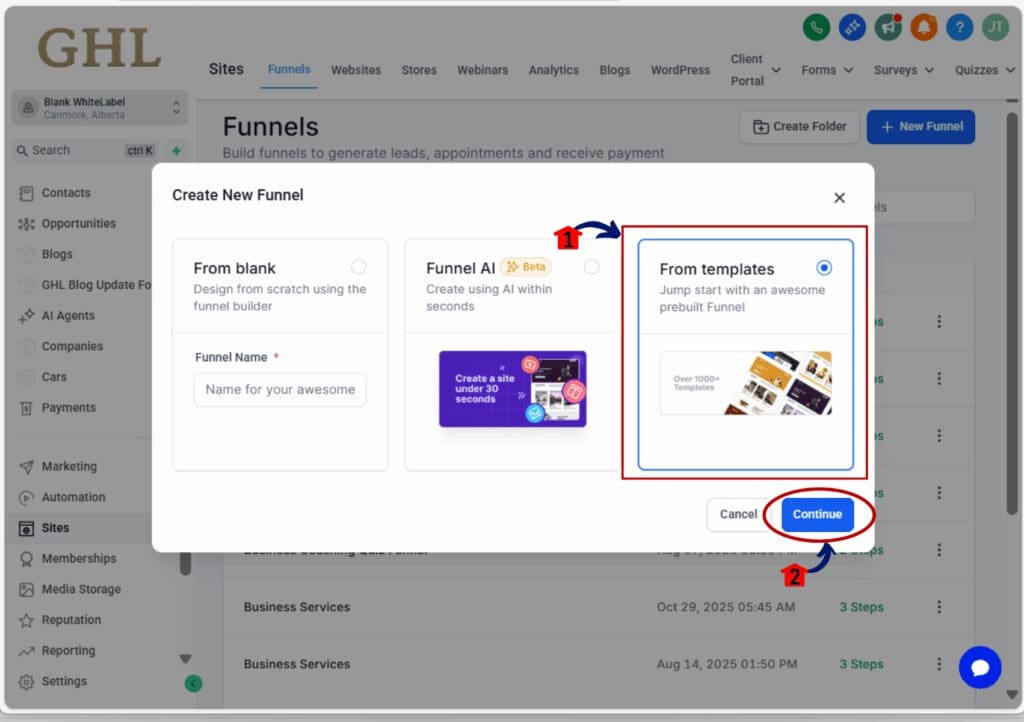Image resolution: width=1024 pixels, height=722 pixels.
Task: Switch to the Websites tab
Action: pyautogui.click(x=356, y=70)
